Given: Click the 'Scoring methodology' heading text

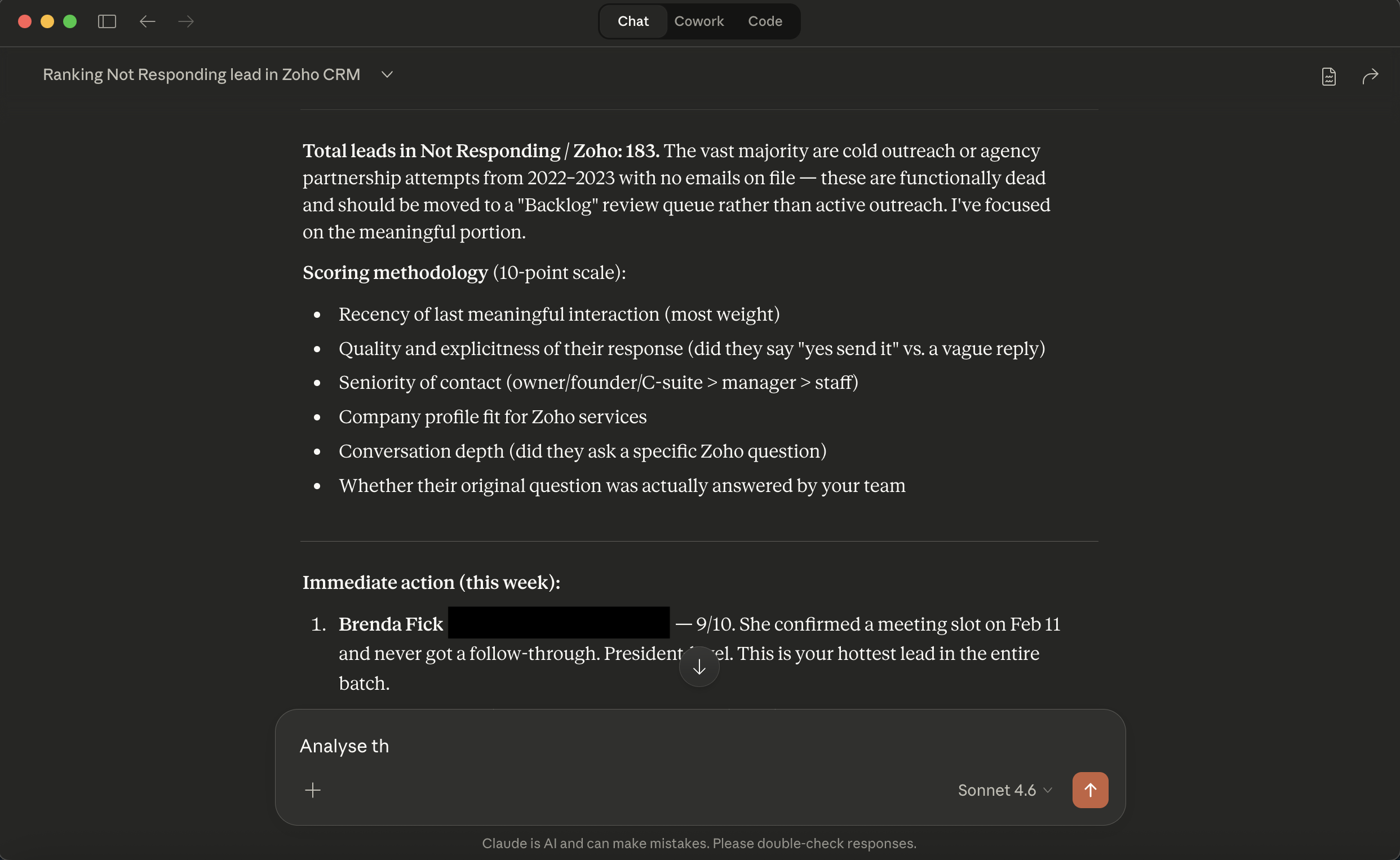Looking at the screenshot, I should point(395,272).
